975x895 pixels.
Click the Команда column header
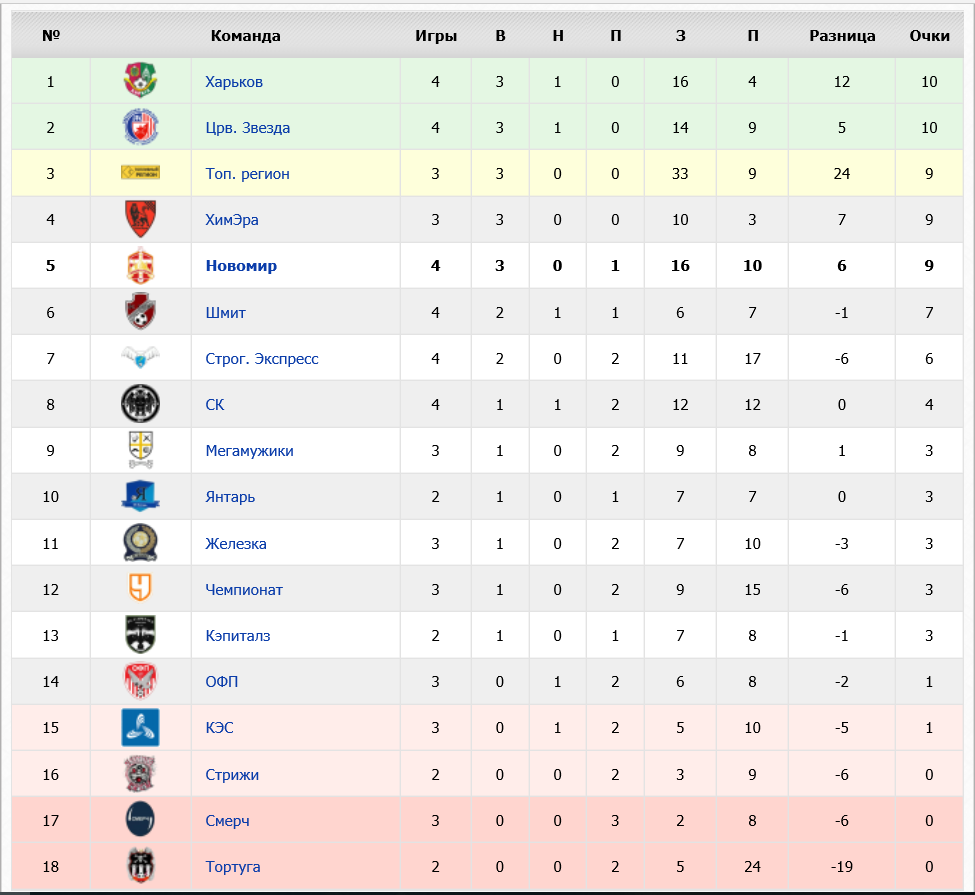tap(246, 35)
